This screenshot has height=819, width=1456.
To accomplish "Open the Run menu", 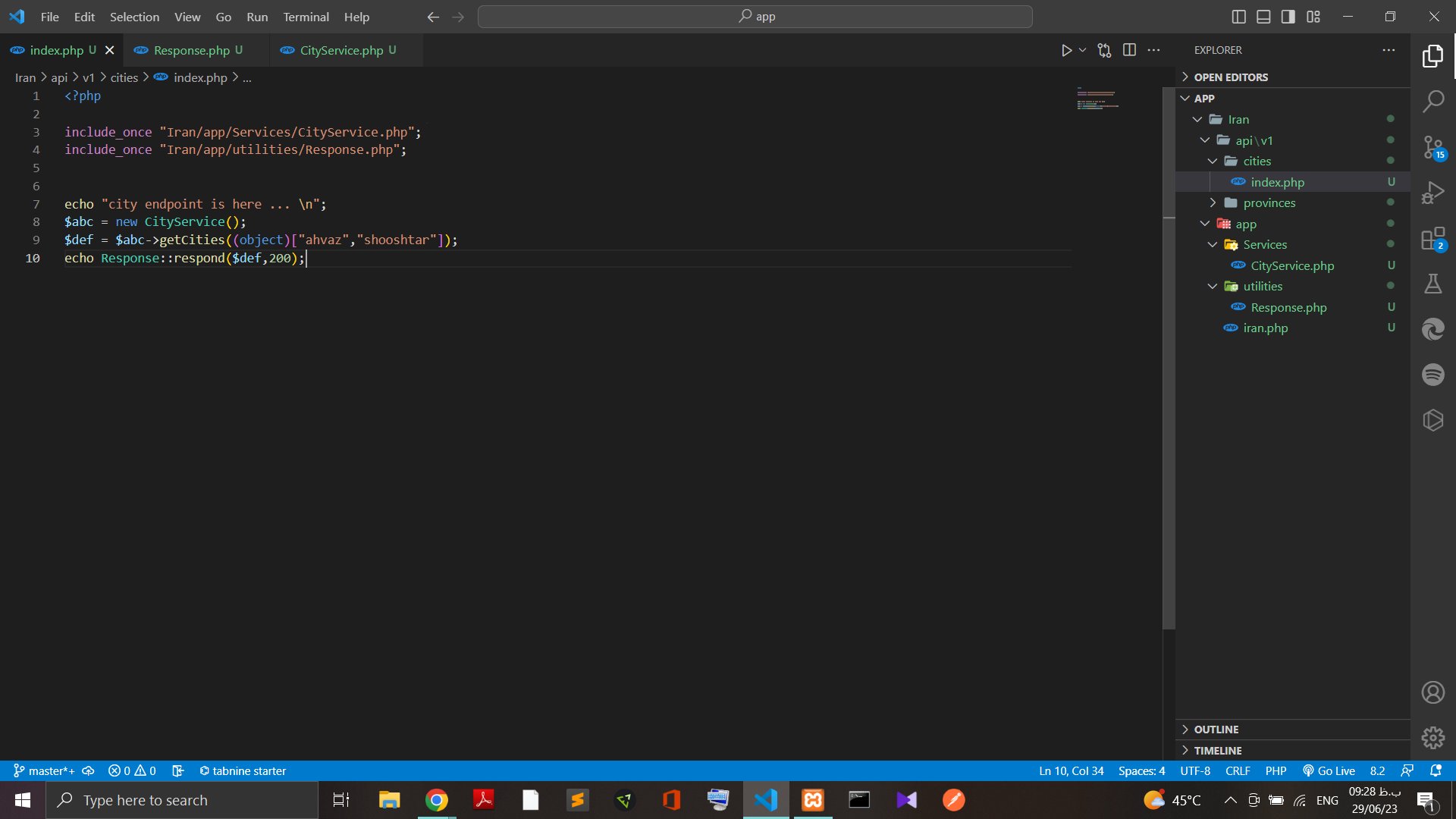I will (x=257, y=17).
